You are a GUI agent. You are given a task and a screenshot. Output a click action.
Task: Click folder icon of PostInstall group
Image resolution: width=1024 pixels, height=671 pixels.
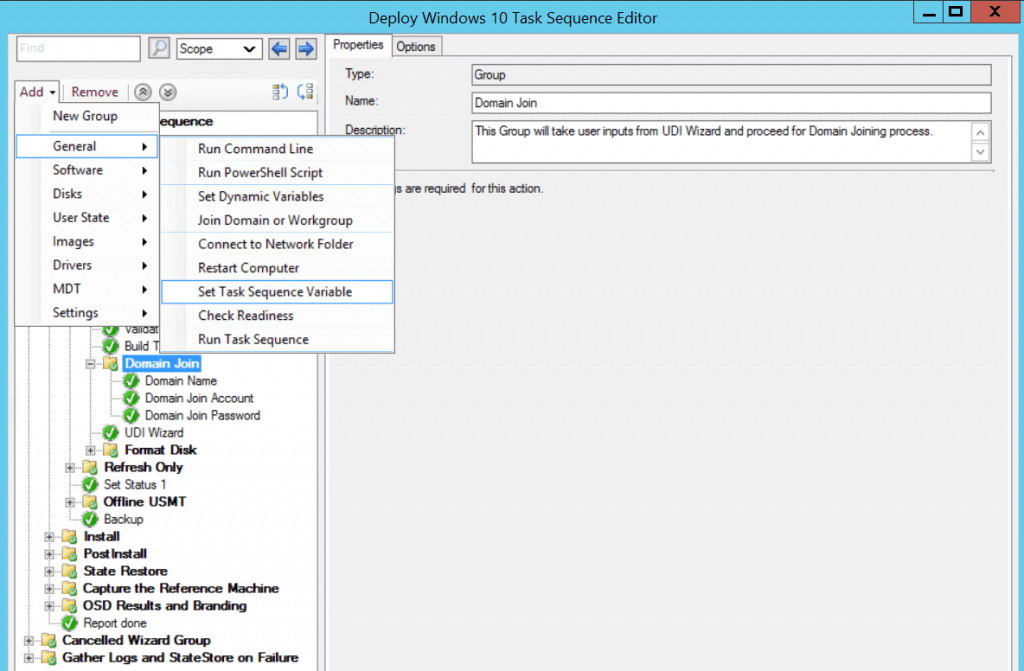click(69, 554)
